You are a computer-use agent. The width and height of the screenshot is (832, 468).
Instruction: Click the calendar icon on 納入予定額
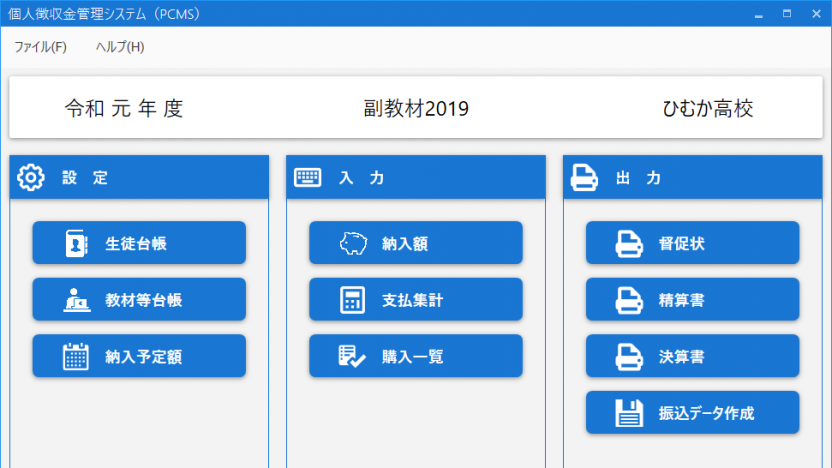coord(76,357)
